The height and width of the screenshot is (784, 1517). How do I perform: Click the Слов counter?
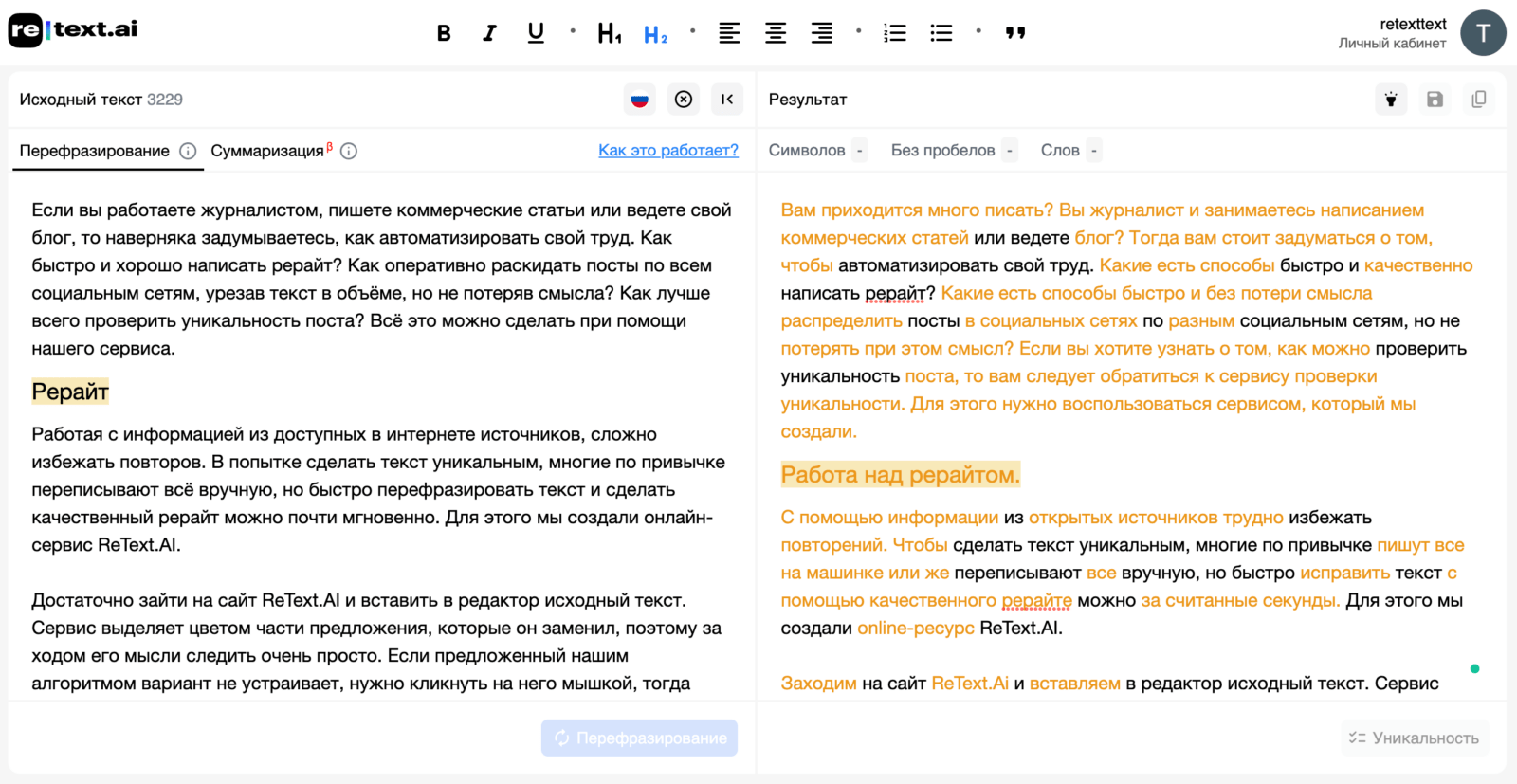(x=1070, y=150)
